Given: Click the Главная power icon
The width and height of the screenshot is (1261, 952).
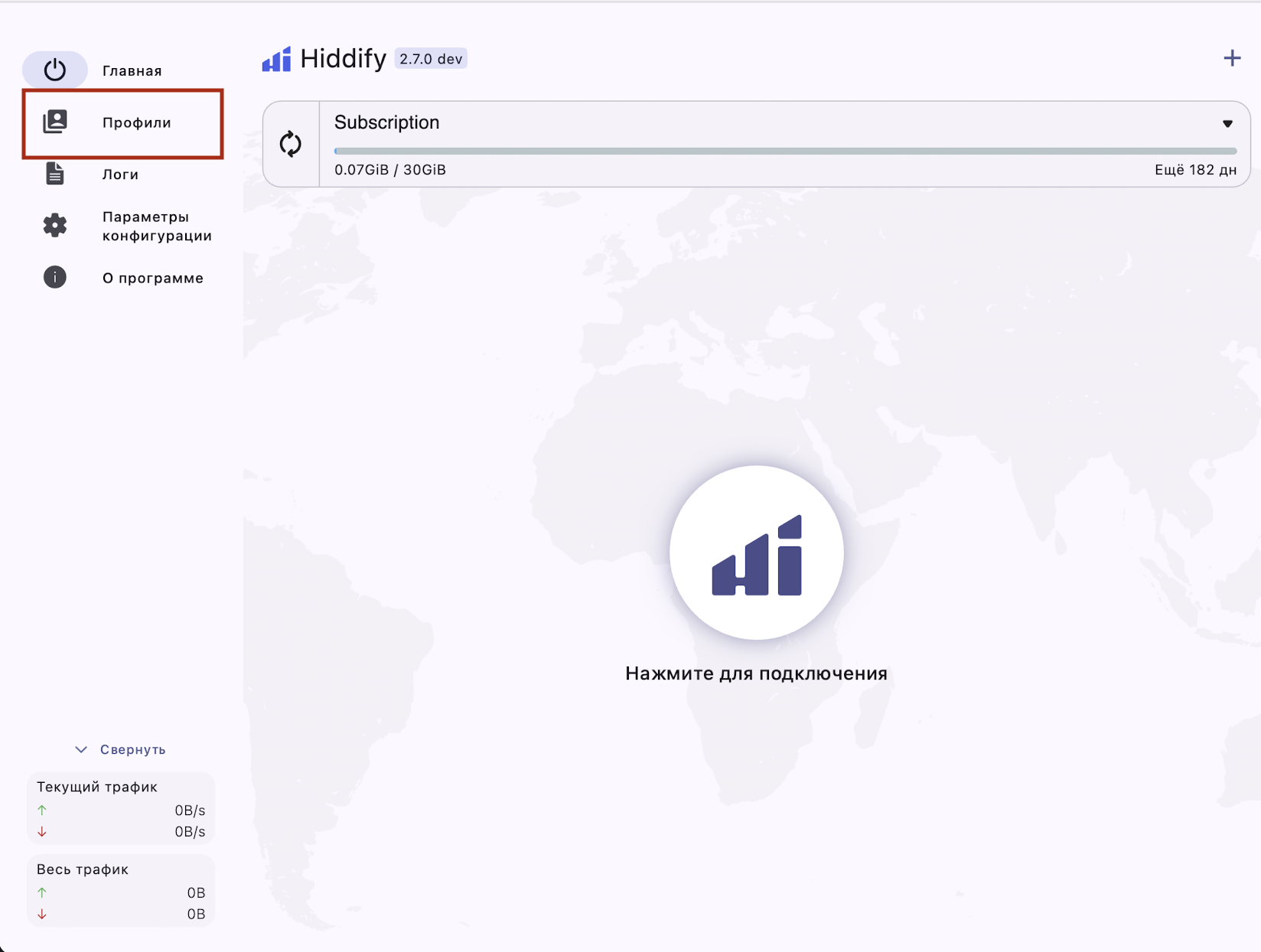Looking at the screenshot, I should tap(54, 70).
